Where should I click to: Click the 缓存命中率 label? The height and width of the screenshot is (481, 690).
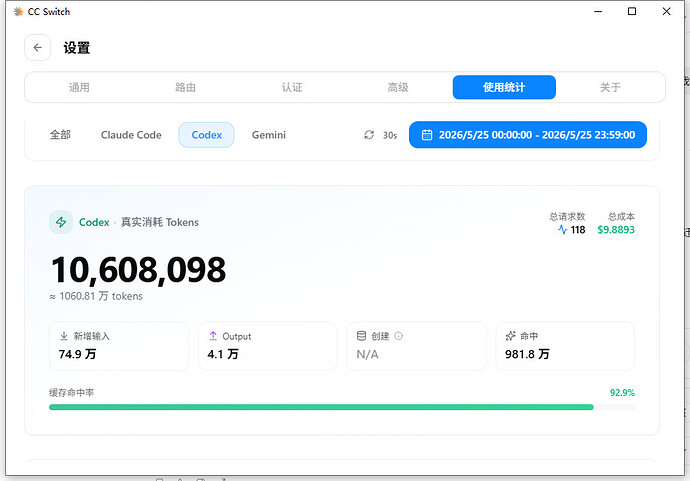(x=71, y=393)
